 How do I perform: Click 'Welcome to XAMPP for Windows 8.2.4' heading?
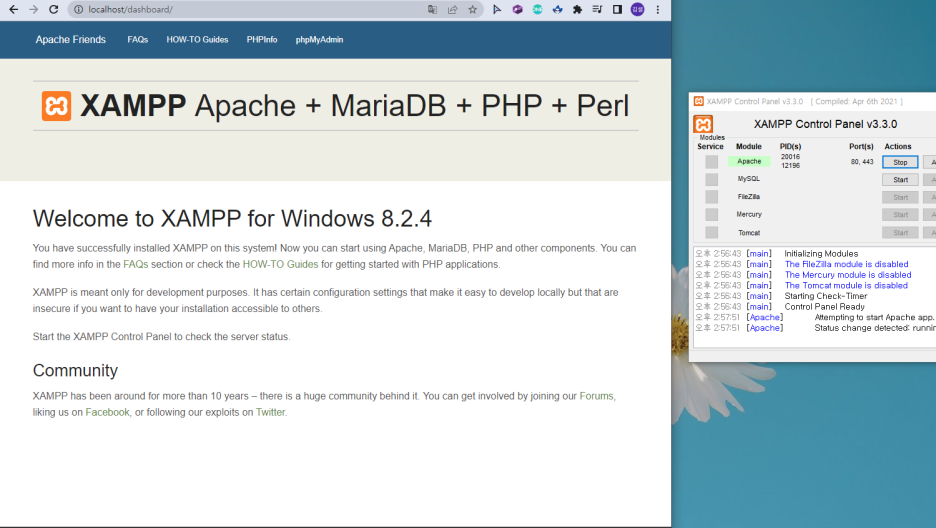232,219
